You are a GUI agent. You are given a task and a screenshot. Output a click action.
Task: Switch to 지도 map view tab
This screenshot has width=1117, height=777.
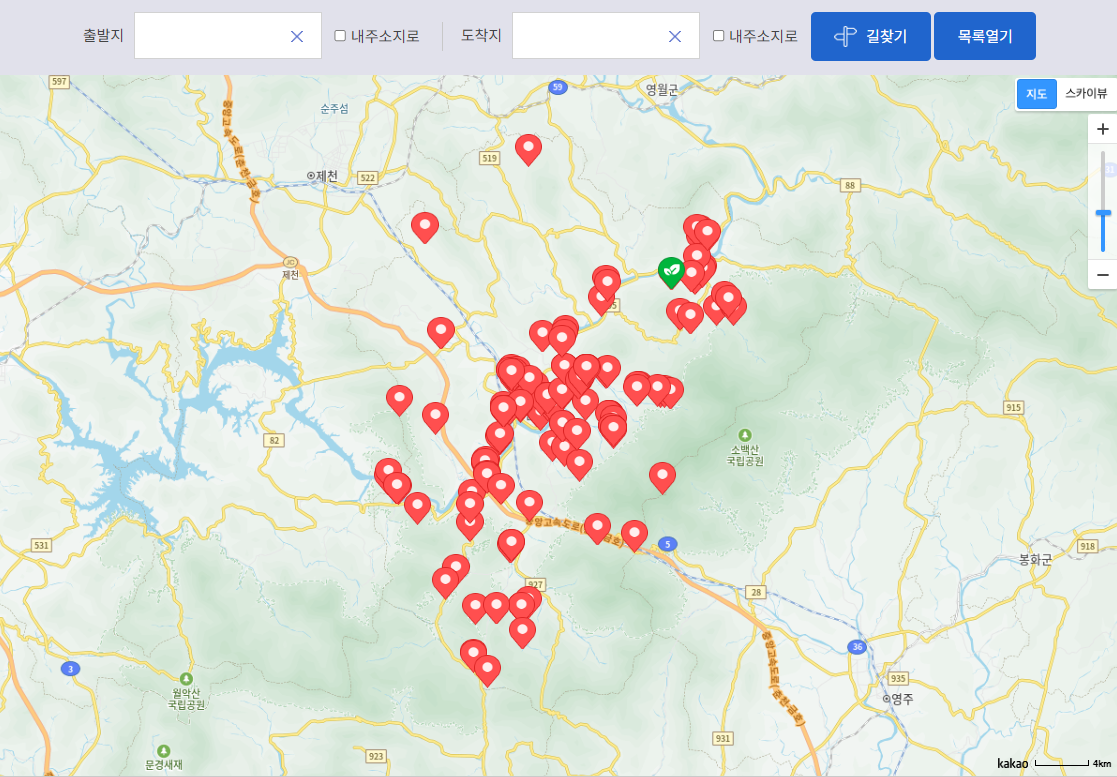pos(1037,94)
